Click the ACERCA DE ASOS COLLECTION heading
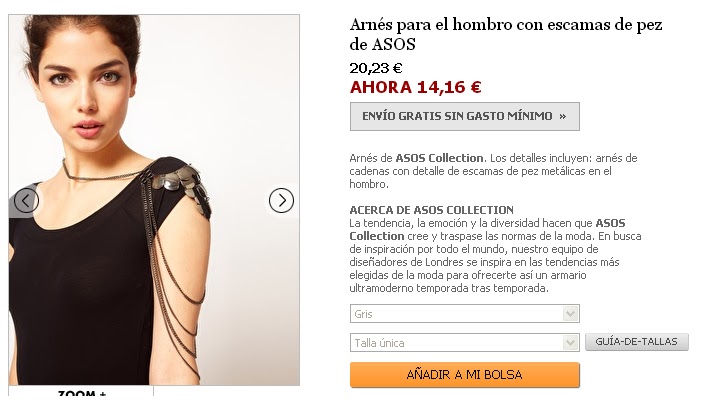 pos(431,210)
